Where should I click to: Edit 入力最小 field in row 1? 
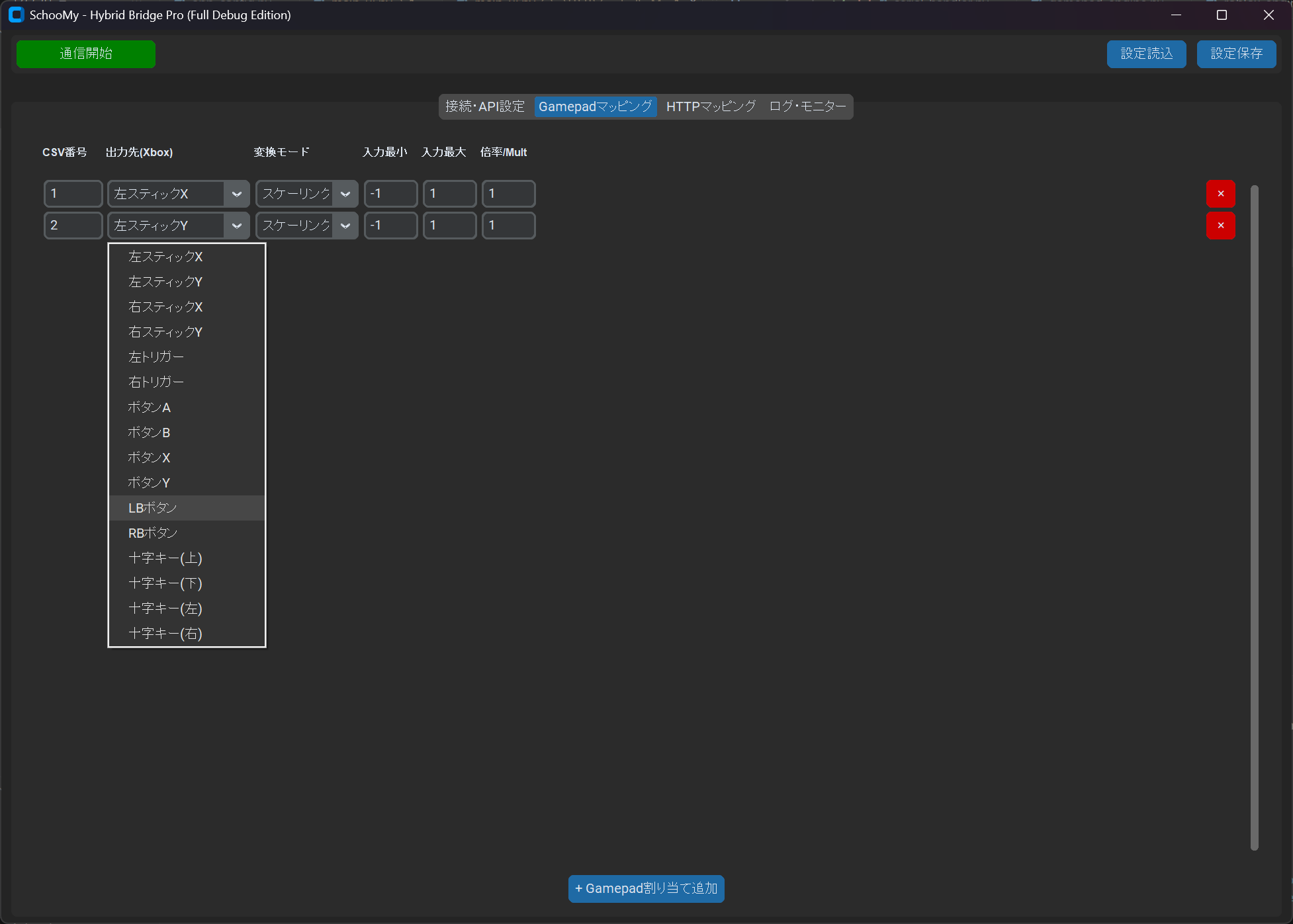click(x=391, y=194)
